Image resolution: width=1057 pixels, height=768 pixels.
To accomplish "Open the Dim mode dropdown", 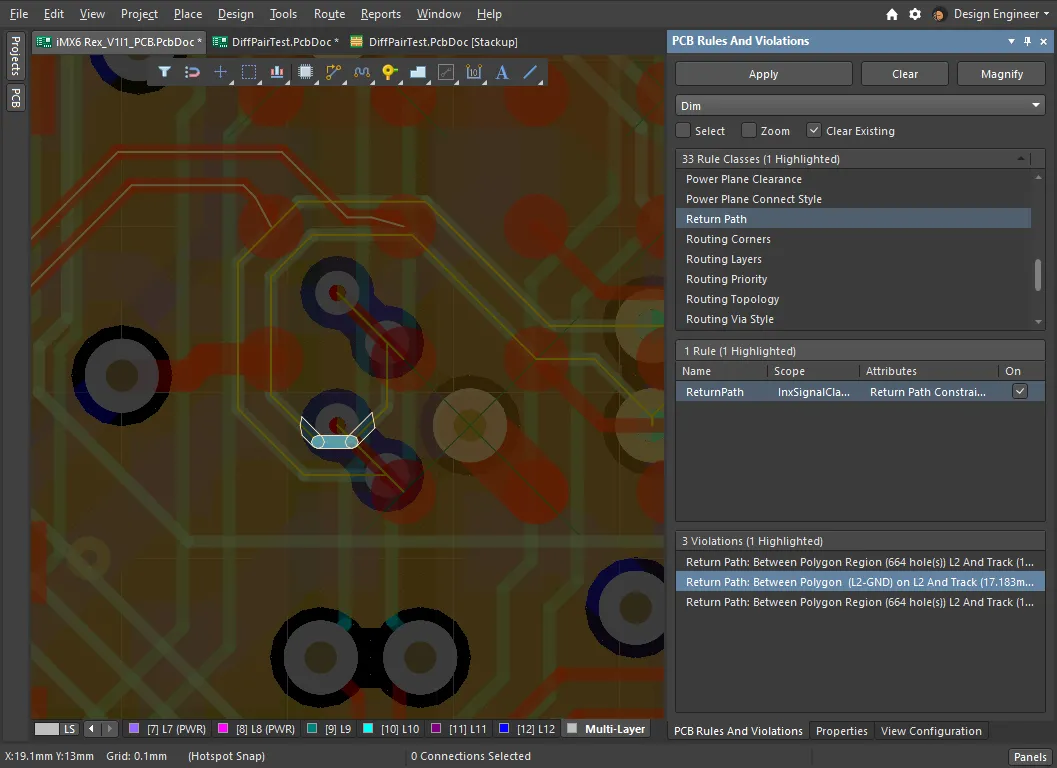I will pos(1035,106).
